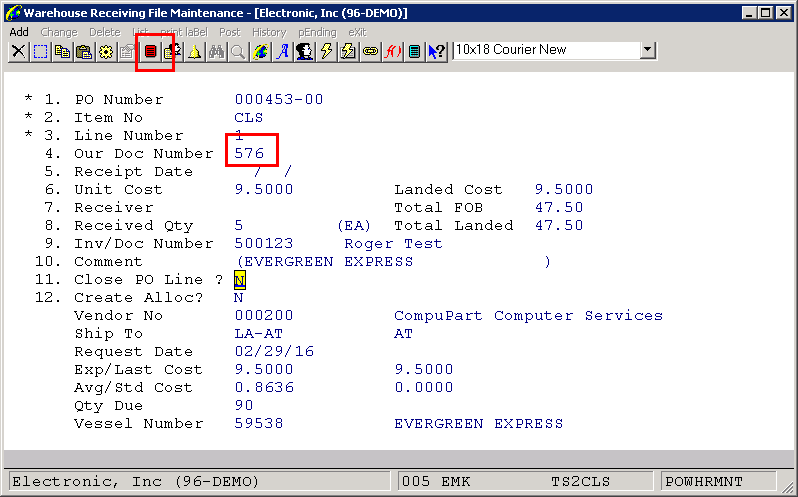The width and height of the screenshot is (798, 497).
Task: Click the Comment field EVERGREEN EXPRESS
Action: [x=393, y=261]
